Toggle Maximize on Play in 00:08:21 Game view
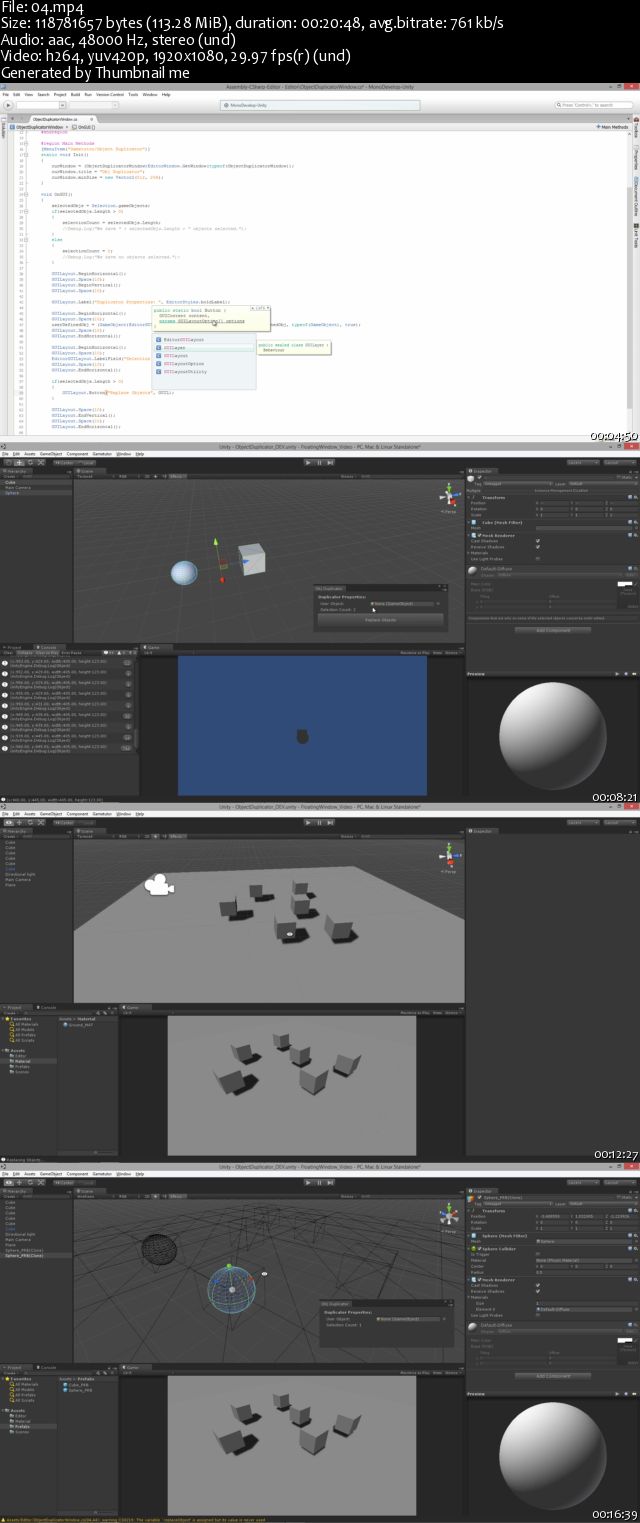The width and height of the screenshot is (640, 1523). coord(415,652)
